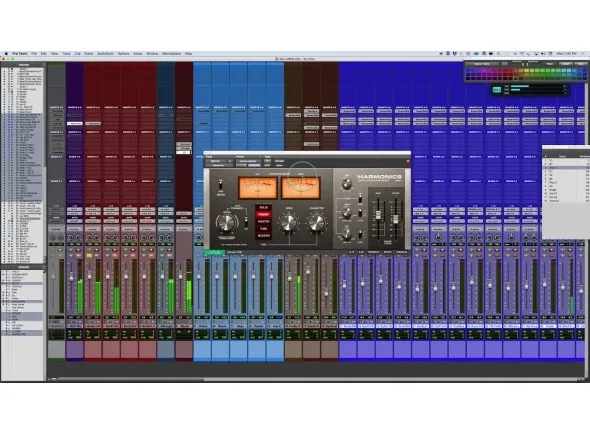This screenshot has width=590, height=434.
Task: Open the Pro Tools application menu
Action: pyautogui.click(x=20, y=54)
